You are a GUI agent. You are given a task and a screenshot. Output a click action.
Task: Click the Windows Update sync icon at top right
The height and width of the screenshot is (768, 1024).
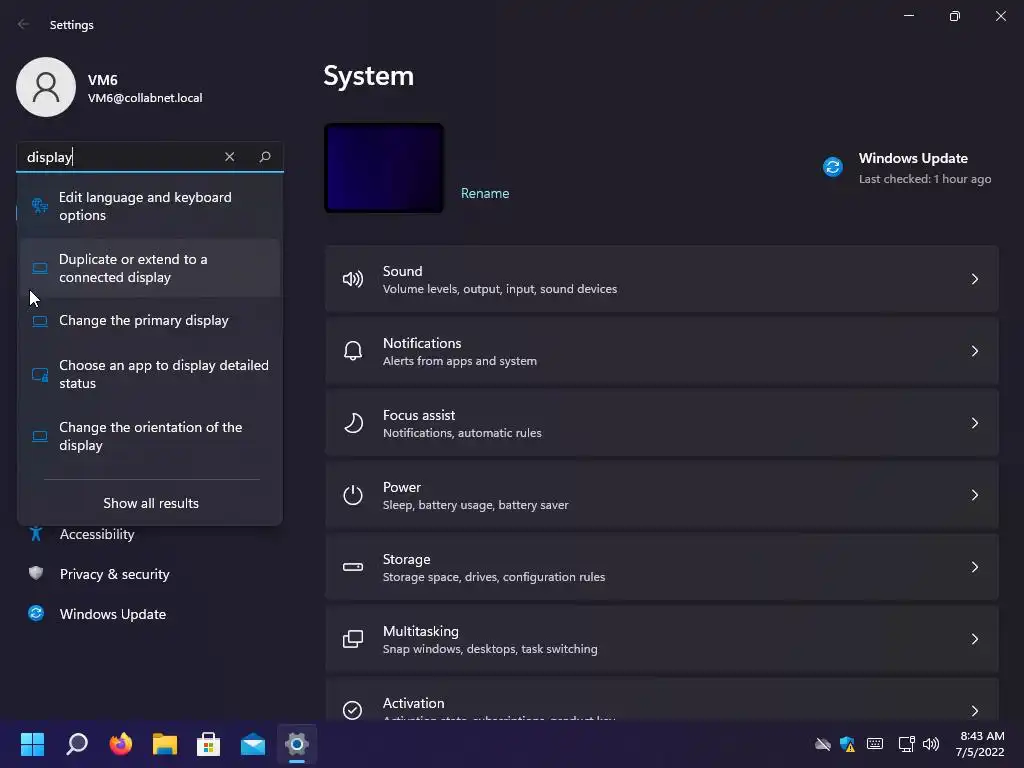pos(833,167)
